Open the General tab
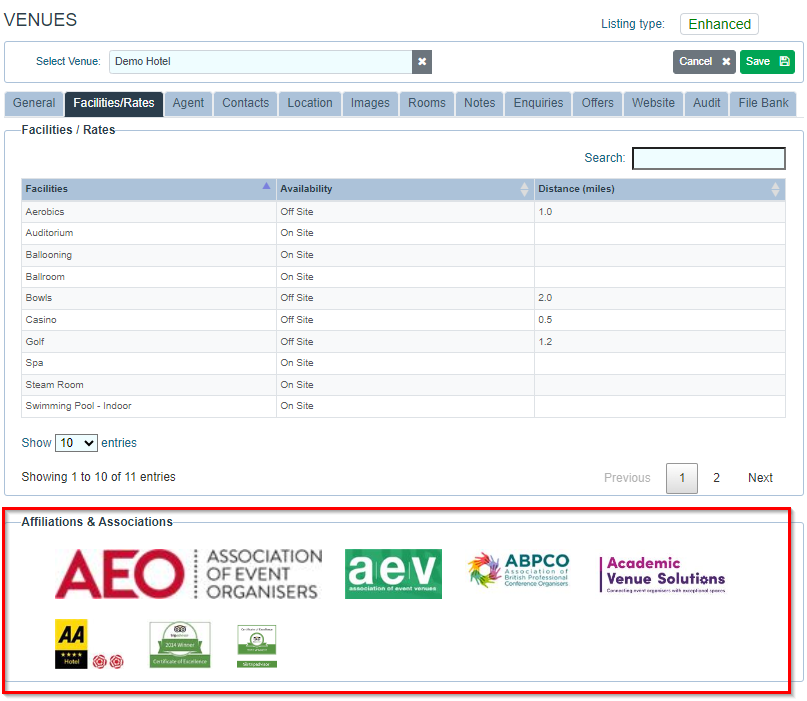The height and width of the screenshot is (701, 807). coord(34,103)
